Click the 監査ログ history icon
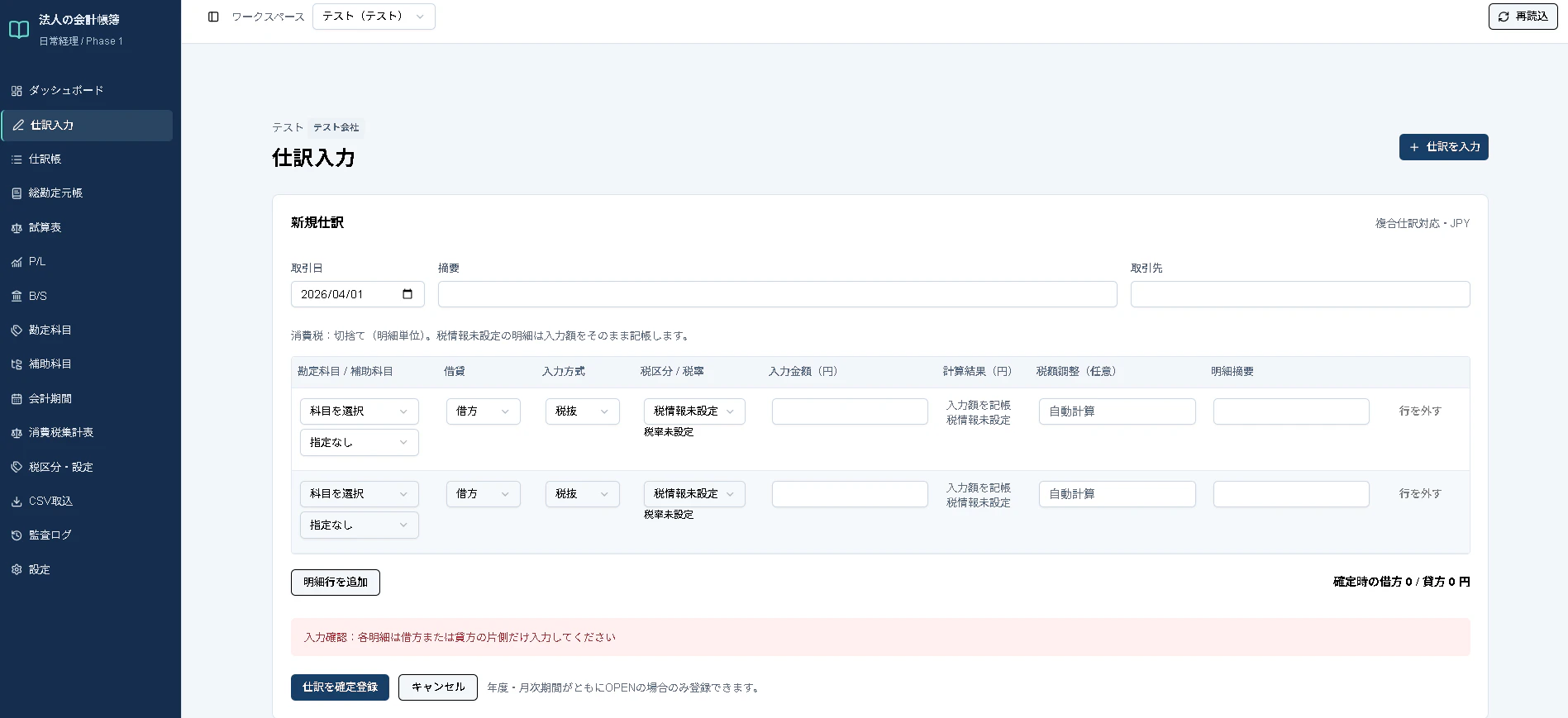 tap(17, 535)
